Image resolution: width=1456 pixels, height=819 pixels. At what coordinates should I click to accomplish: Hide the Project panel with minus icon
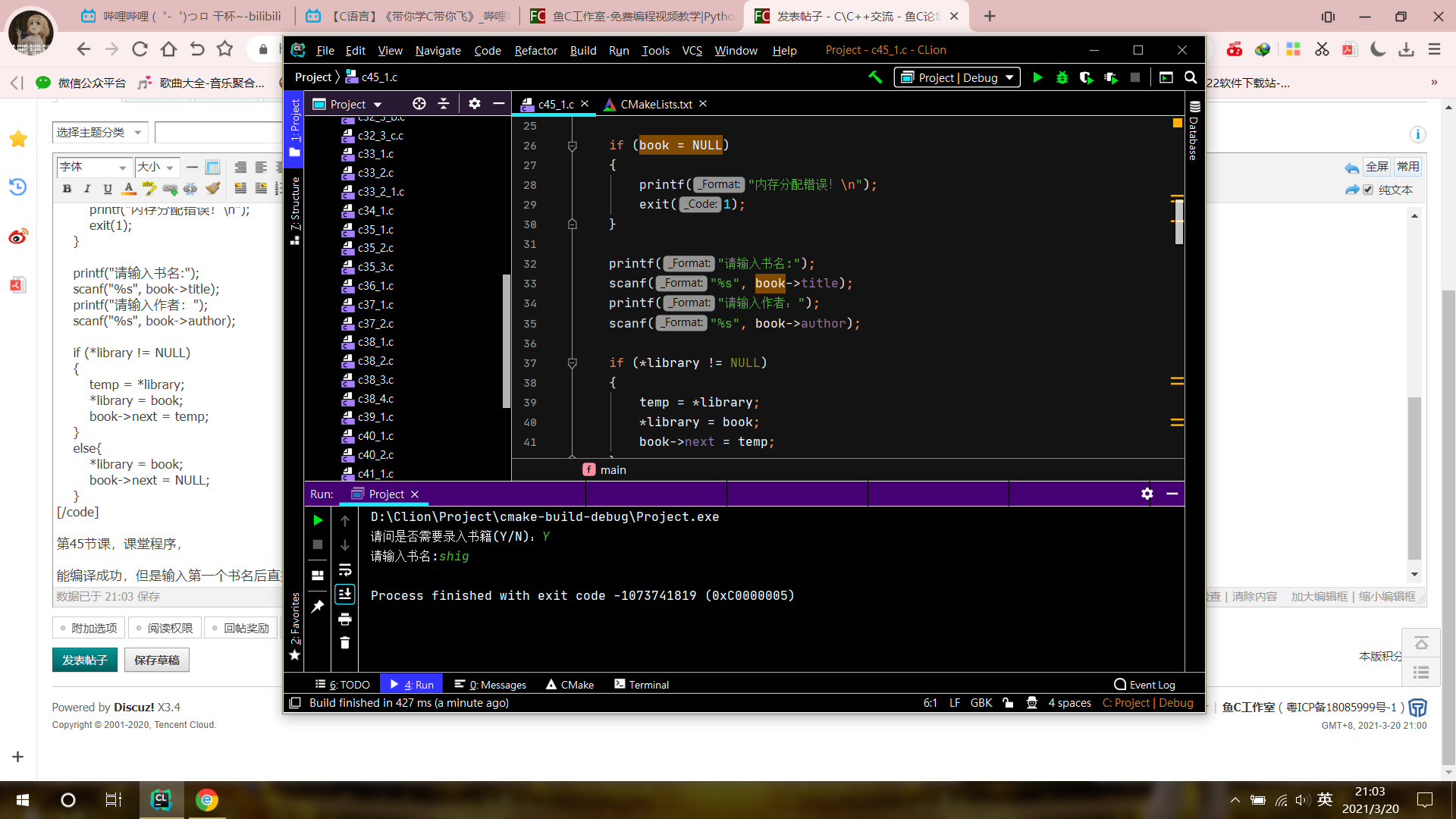coord(498,104)
